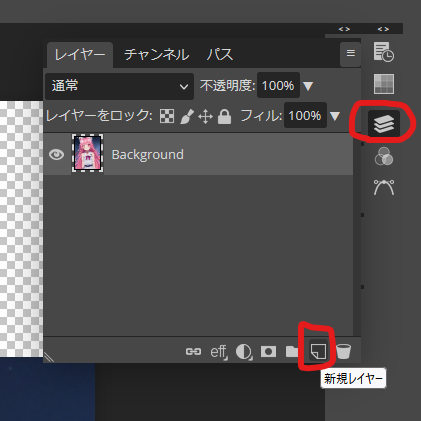Click the link layers icon
Viewport: 421px width, 421px height.
[x=193, y=351]
